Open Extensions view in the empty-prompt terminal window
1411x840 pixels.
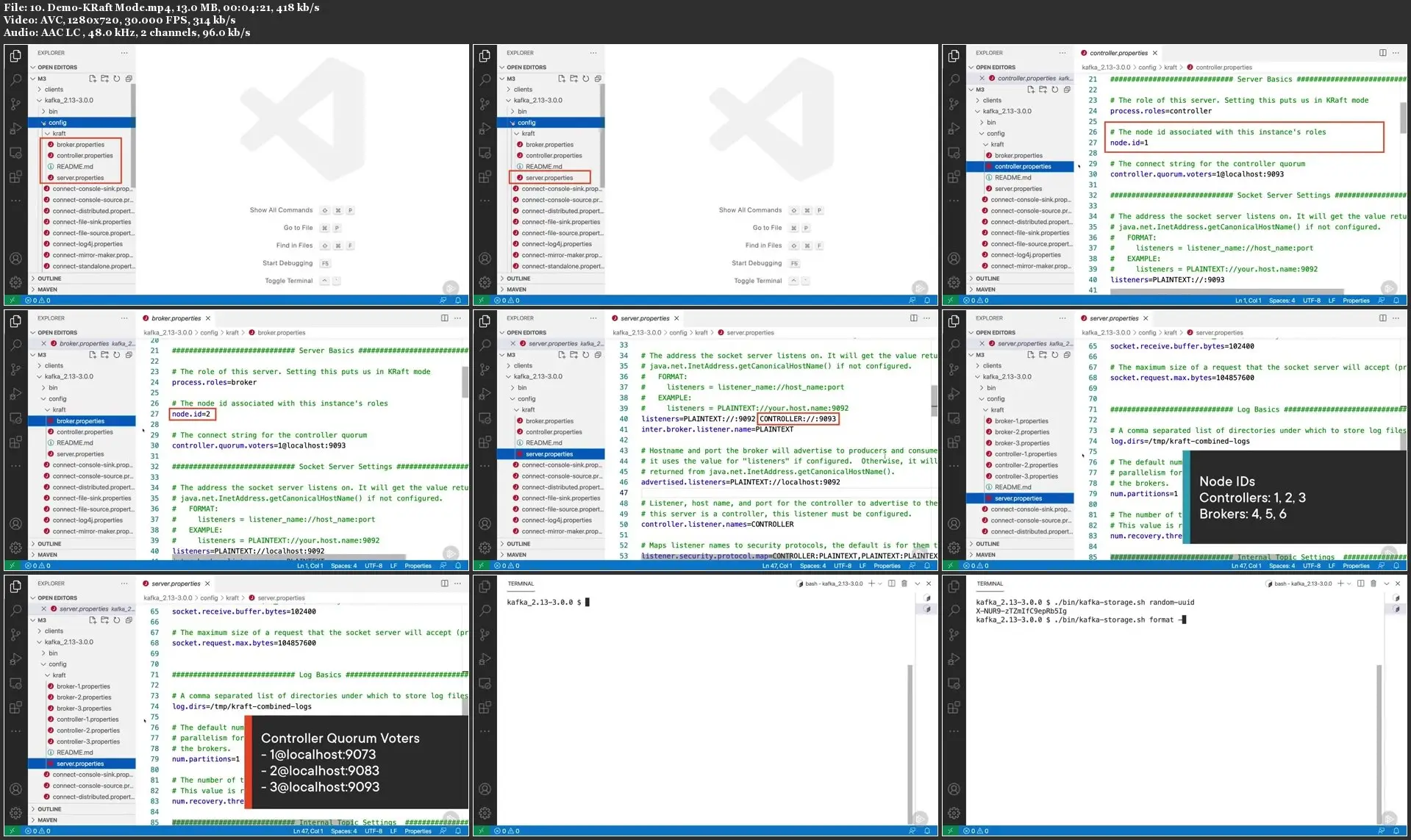point(485,708)
